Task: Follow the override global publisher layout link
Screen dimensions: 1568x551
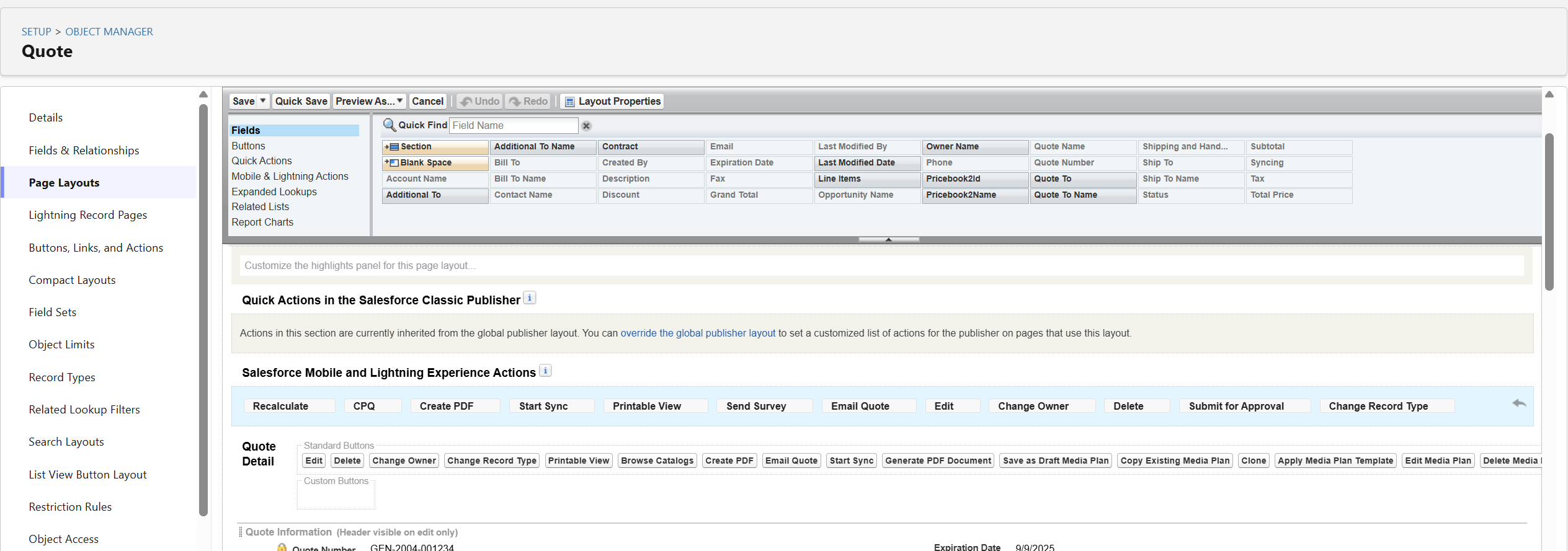Action: [x=698, y=333]
